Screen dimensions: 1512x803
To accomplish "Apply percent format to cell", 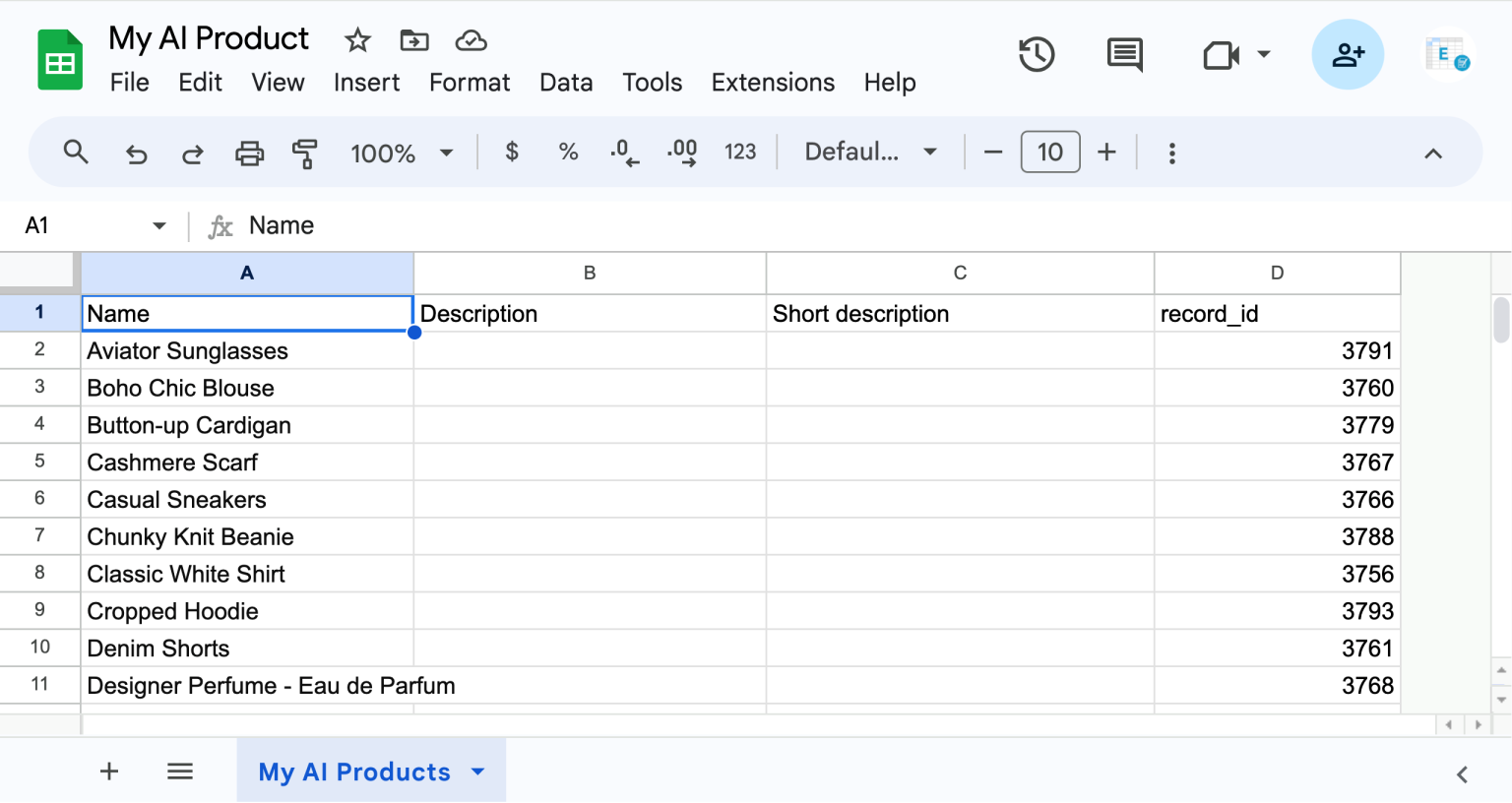I will tap(568, 153).
